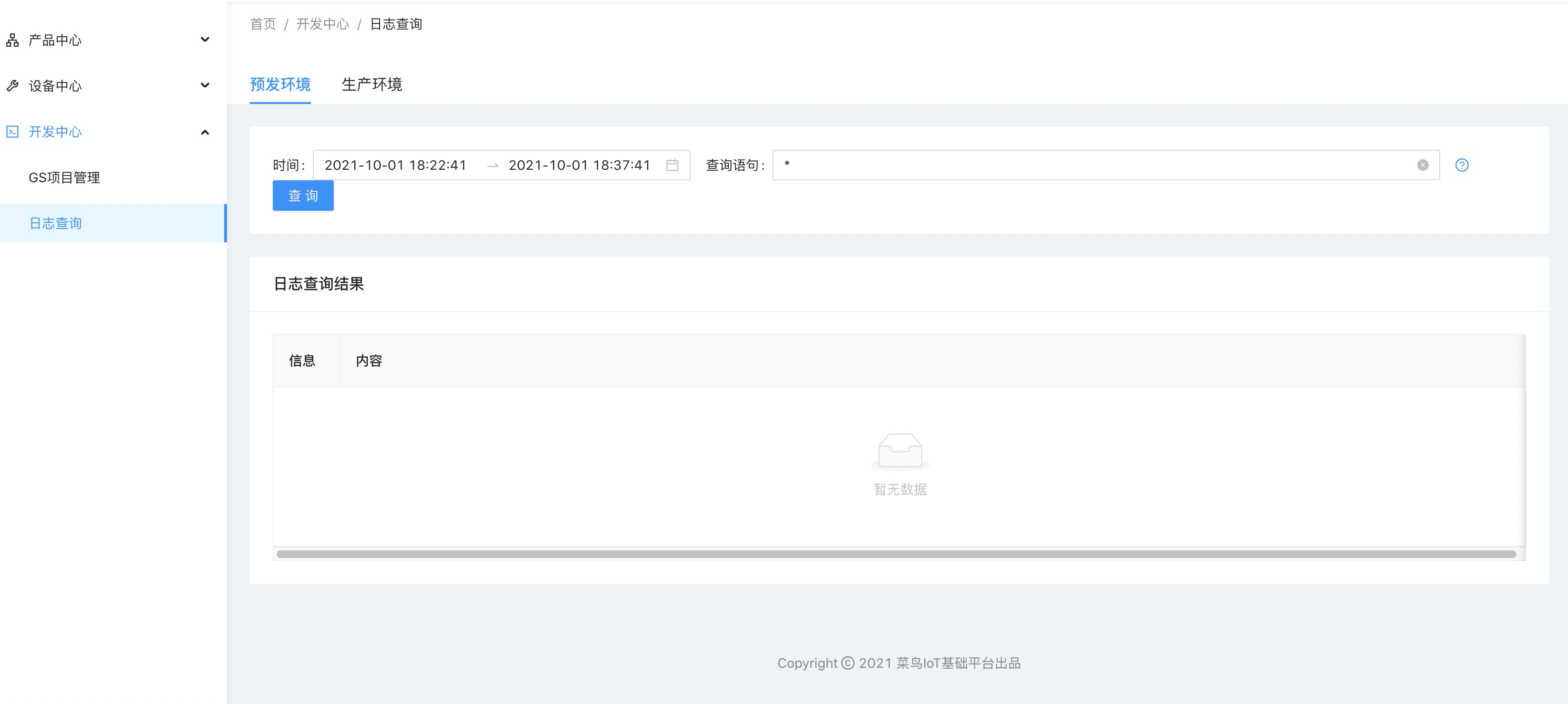Click the 产品中心 sidebar network icon
The height and width of the screenshot is (704, 1568).
click(x=12, y=40)
